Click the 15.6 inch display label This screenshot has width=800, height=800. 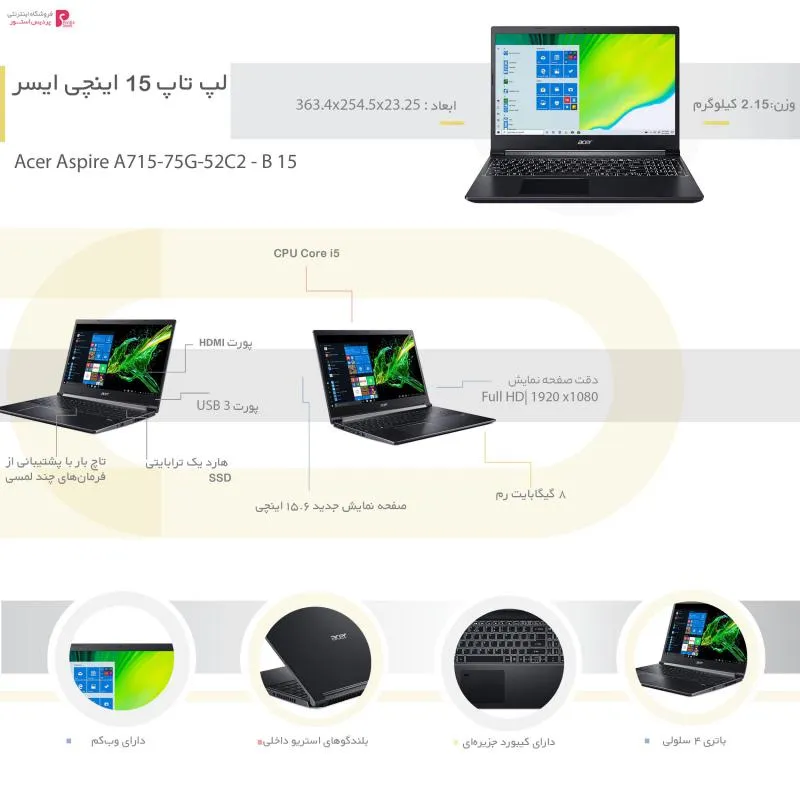coord(331,506)
